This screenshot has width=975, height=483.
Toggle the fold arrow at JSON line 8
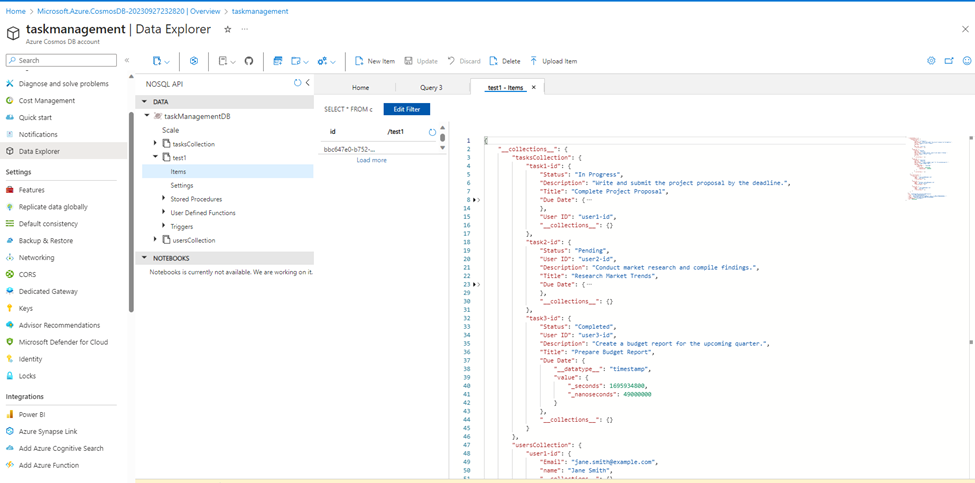point(478,200)
